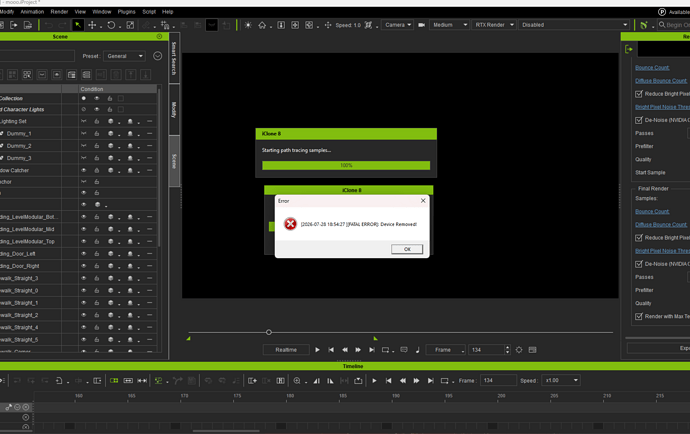Open the timeline Speed x1.00 dropdown
690x434 pixels.
[x=562, y=380]
